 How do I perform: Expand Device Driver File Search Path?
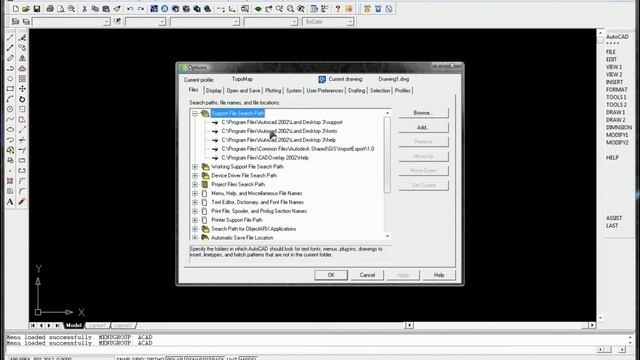195,176
